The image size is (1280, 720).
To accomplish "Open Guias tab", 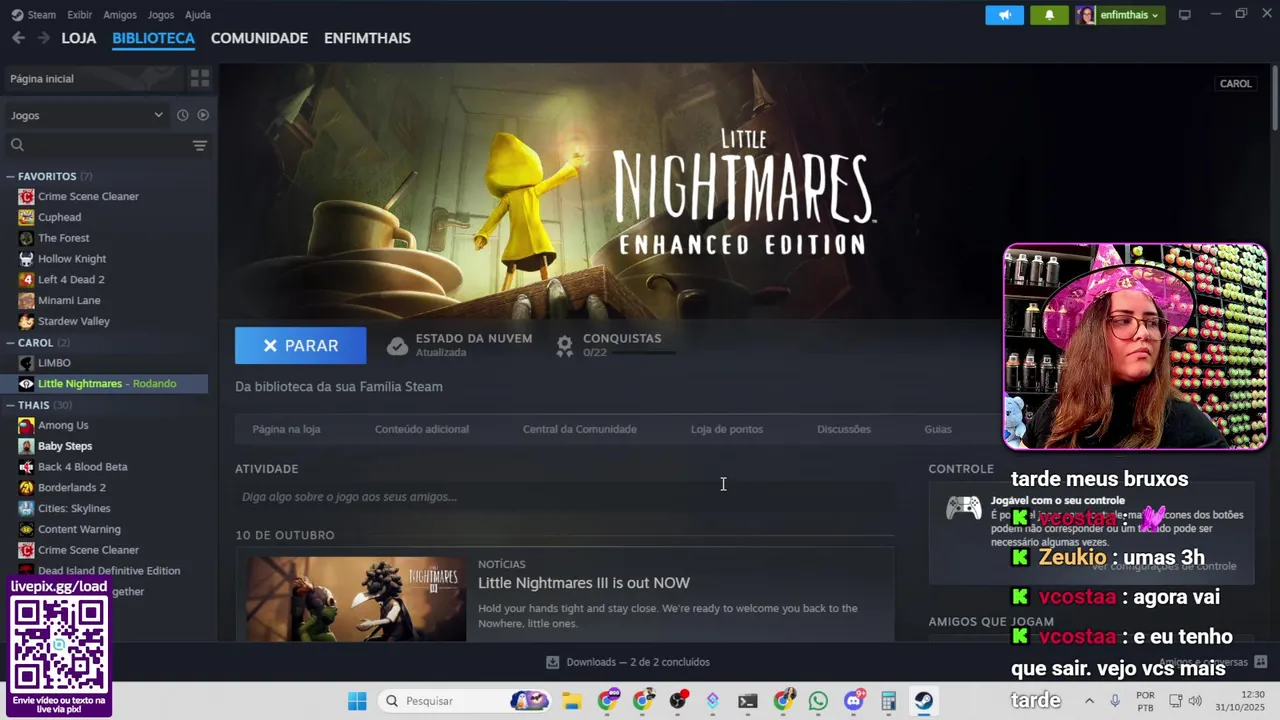I will tap(938, 429).
